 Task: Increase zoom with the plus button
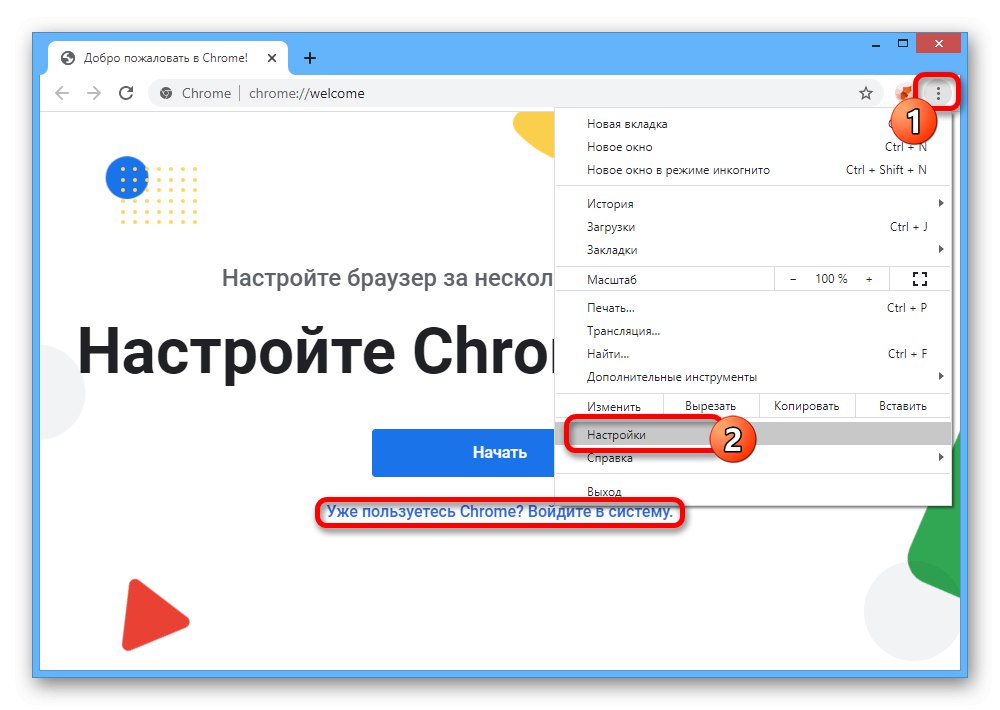[869, 279]
